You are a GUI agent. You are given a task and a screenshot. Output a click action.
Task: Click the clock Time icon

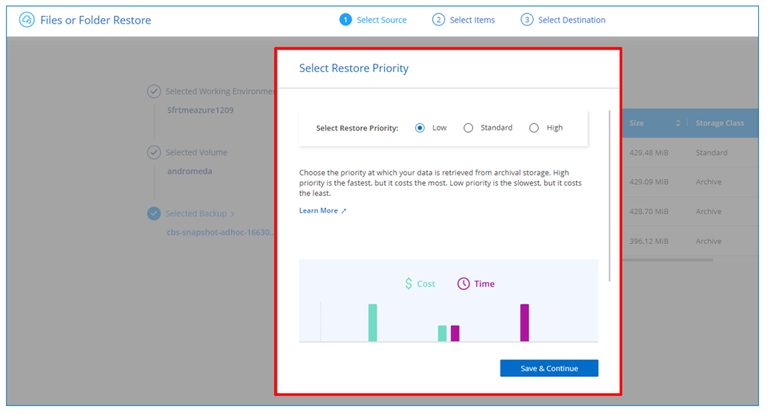[463, 283]
